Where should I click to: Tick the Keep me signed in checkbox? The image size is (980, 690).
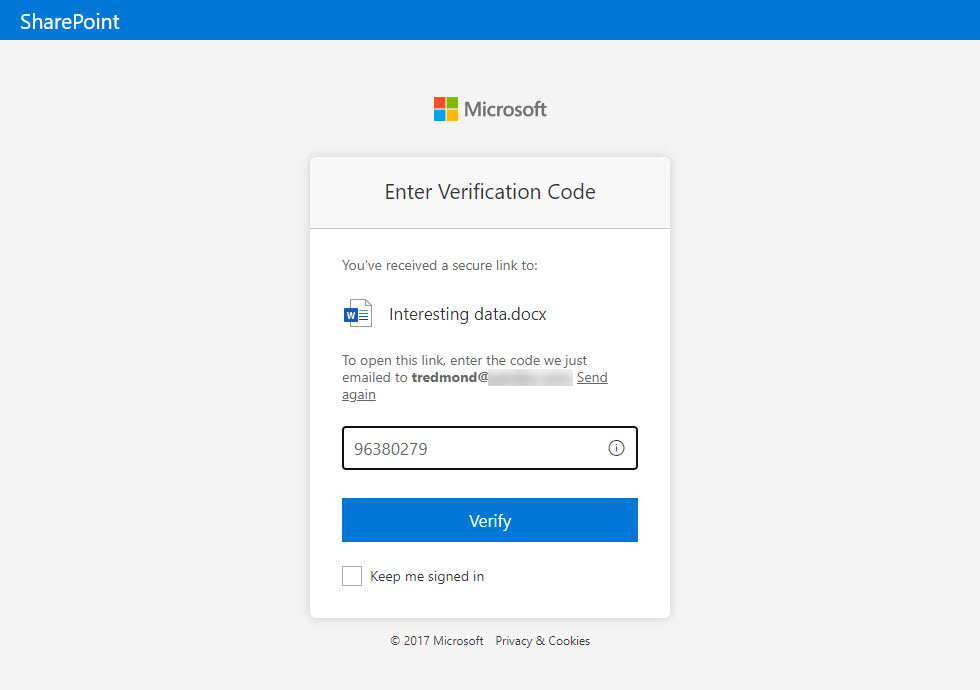pyautogui.click(x=352, y=576)
